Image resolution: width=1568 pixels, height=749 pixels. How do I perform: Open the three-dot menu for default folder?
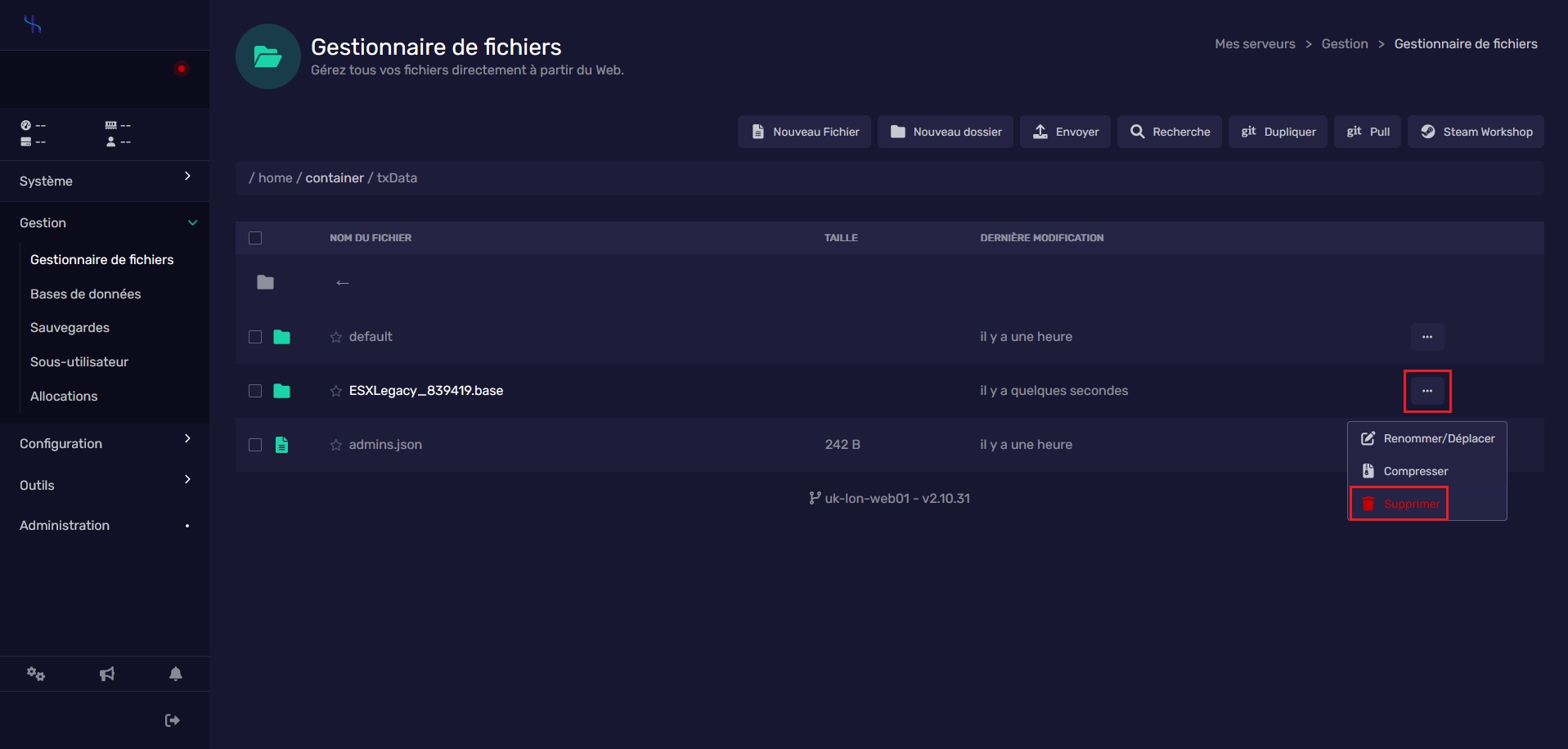[x=1426, y=337]
